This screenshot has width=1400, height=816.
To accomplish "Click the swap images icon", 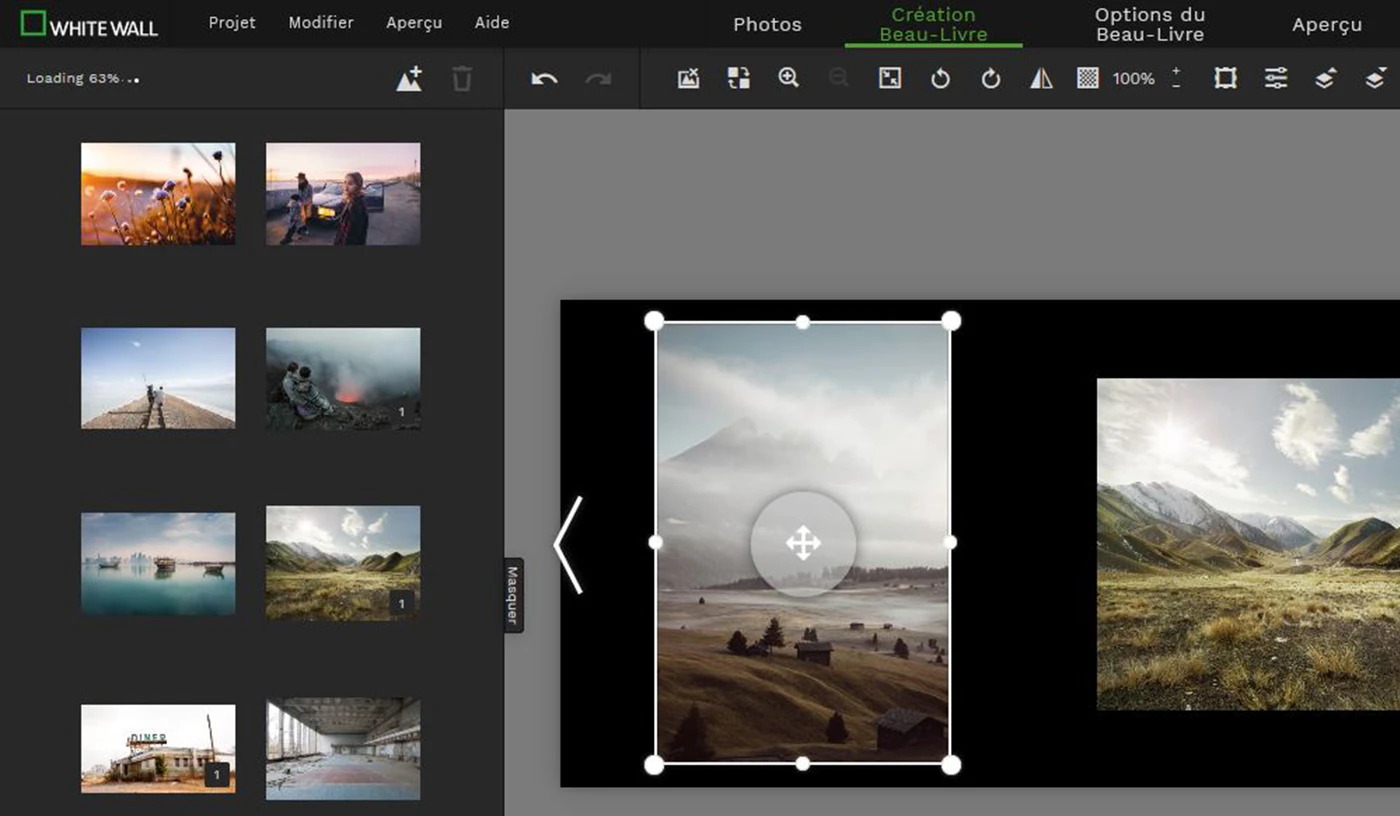I will point(738,78).
